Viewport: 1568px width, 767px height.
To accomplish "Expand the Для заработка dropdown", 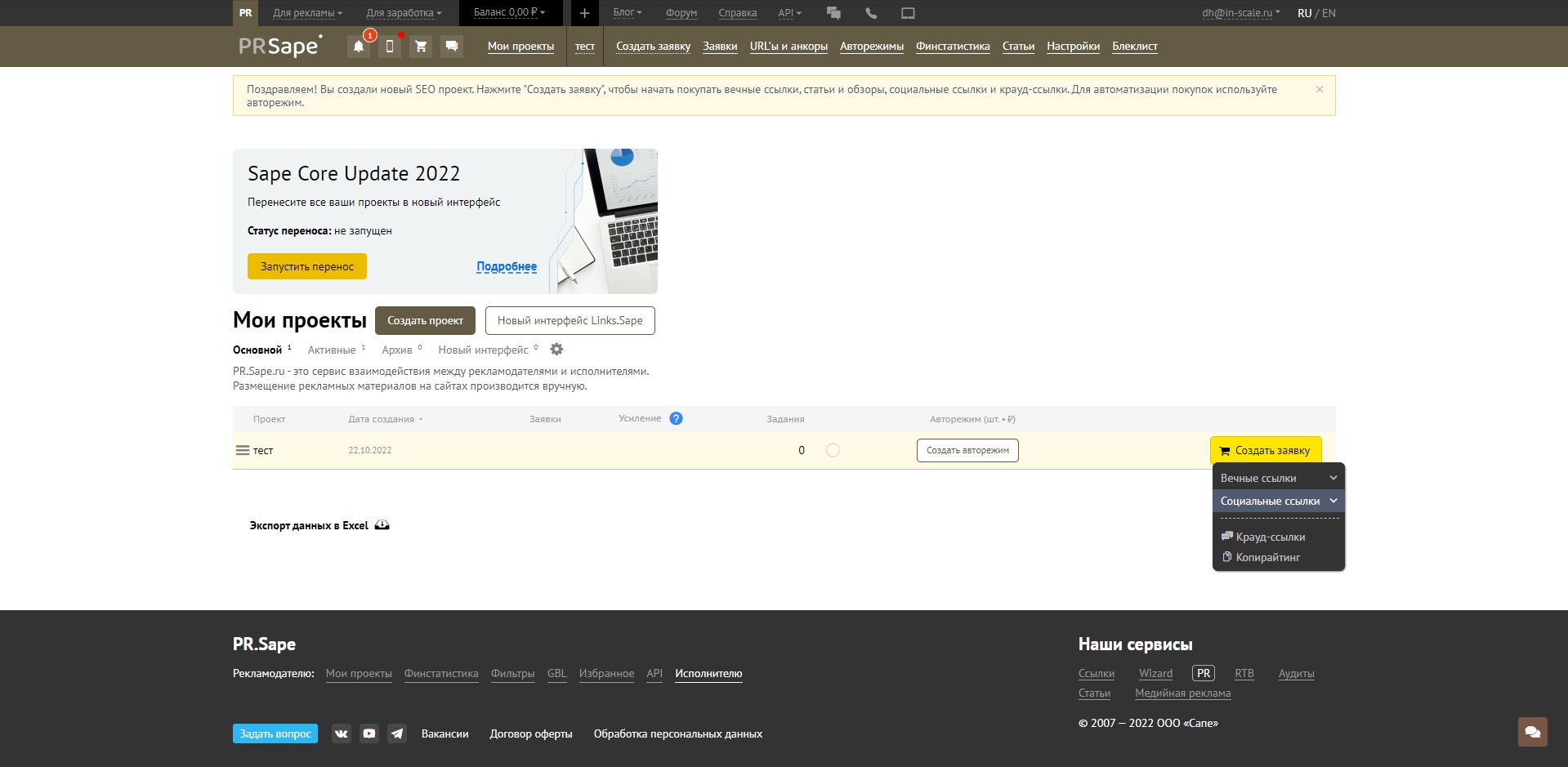I will pos(404,13).
